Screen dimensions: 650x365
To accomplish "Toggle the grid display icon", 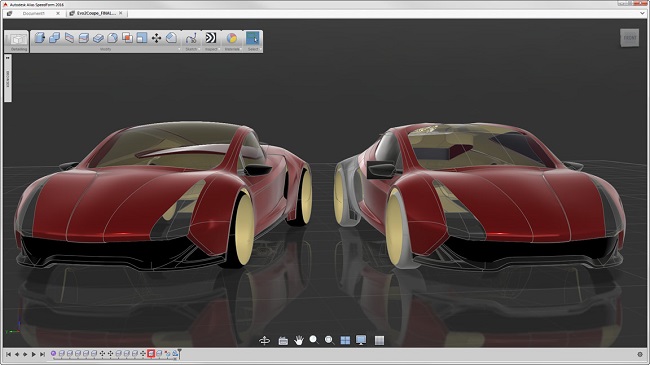I will coord(379,341).
